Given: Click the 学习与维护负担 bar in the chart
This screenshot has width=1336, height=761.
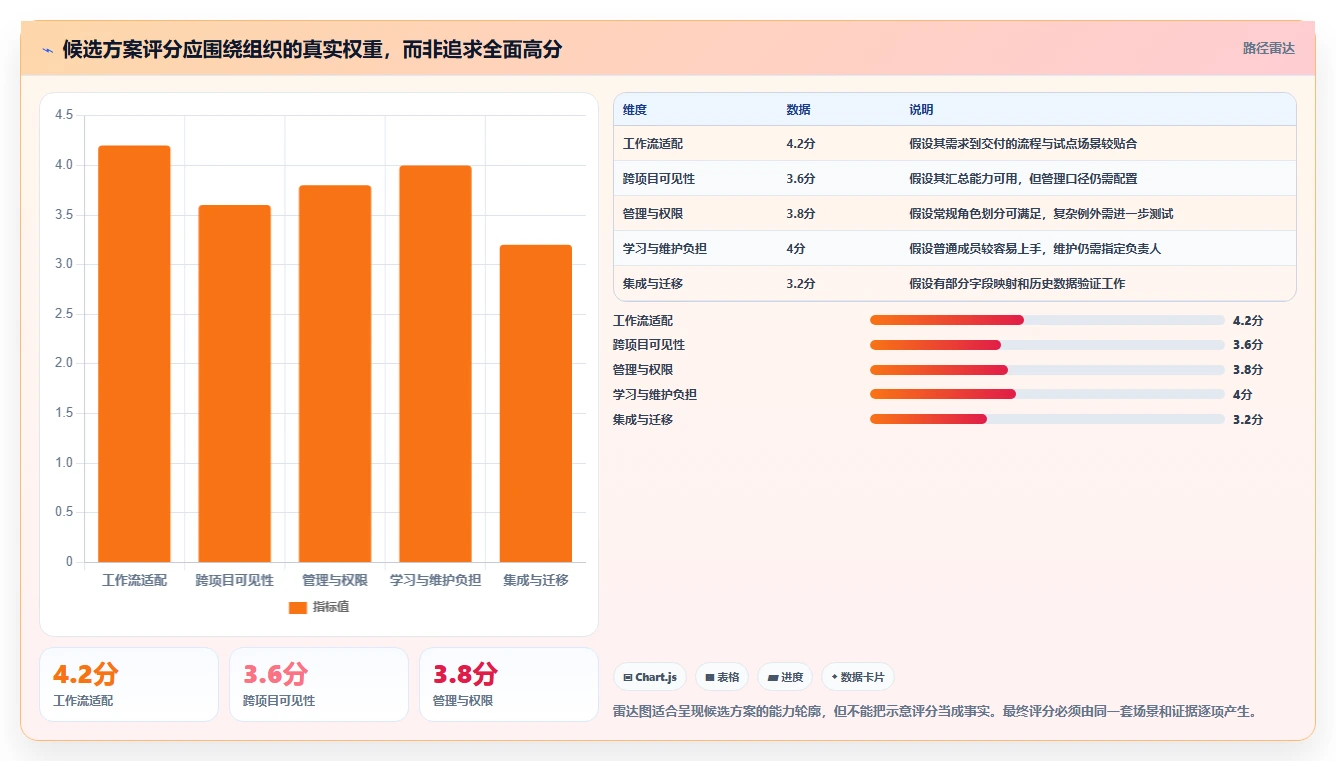Looking at the screenshot, I should (435, 364).
